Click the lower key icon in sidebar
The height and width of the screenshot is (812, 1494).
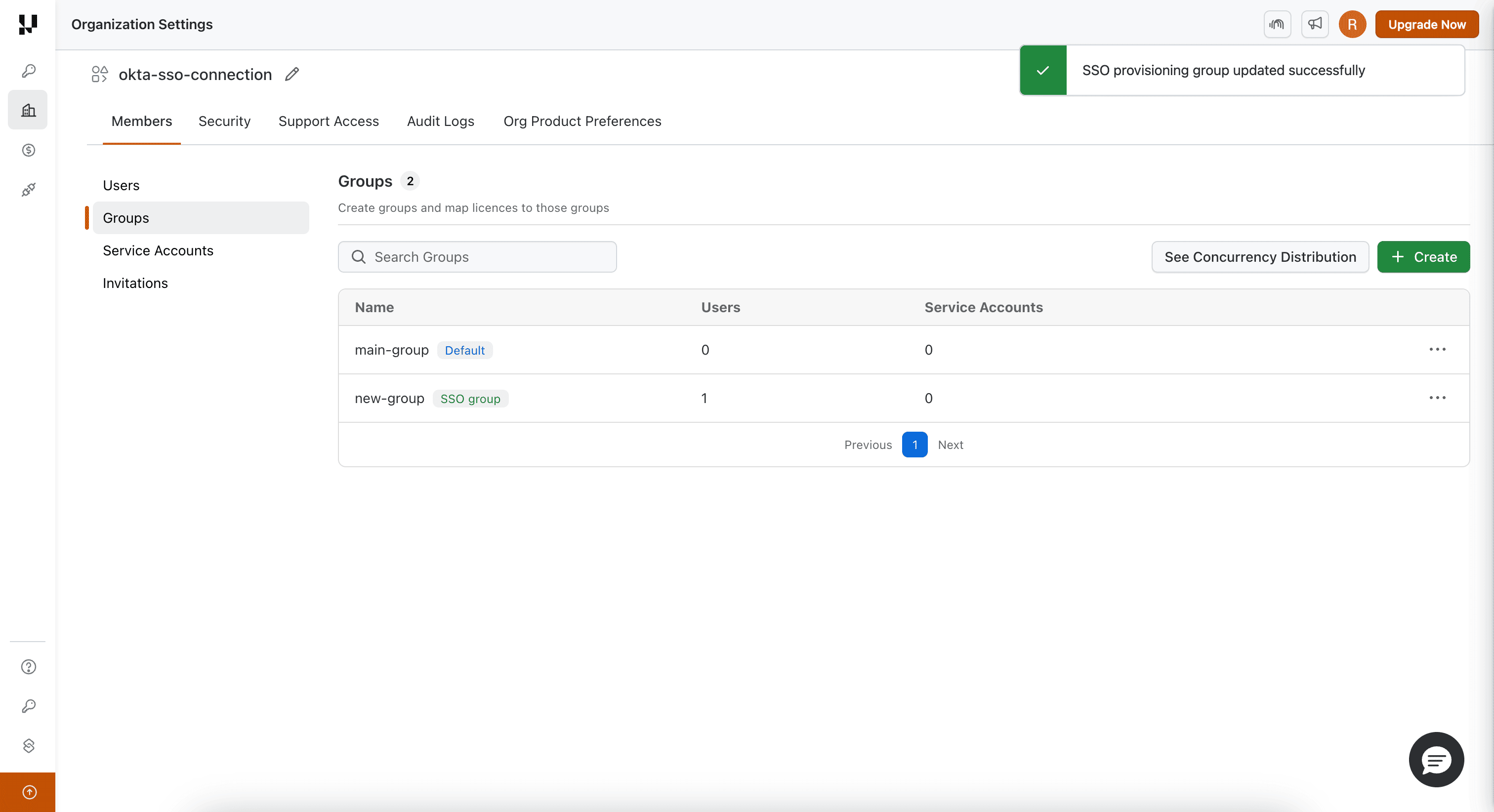[x=29, y=706]
